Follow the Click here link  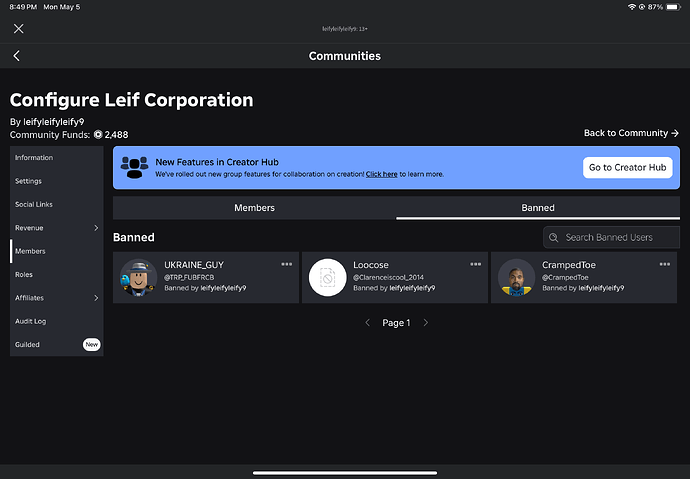382,174
